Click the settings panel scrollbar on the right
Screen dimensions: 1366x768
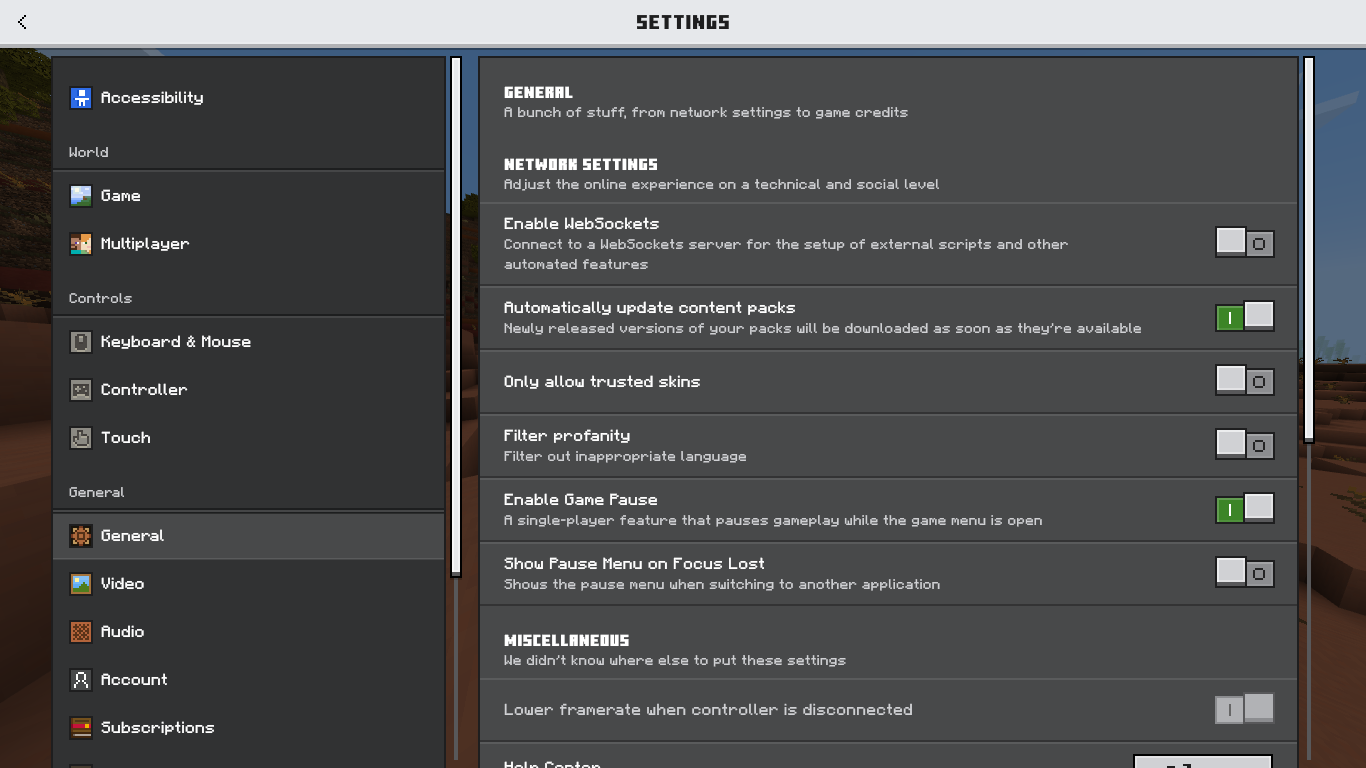[x=1308, y=250]
